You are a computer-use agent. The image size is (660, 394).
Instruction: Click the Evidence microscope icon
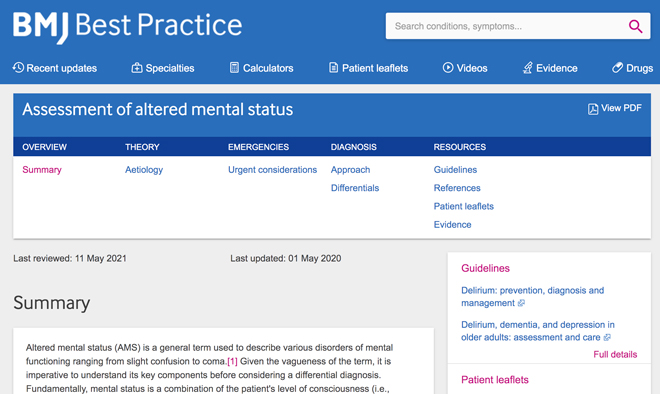527,67
